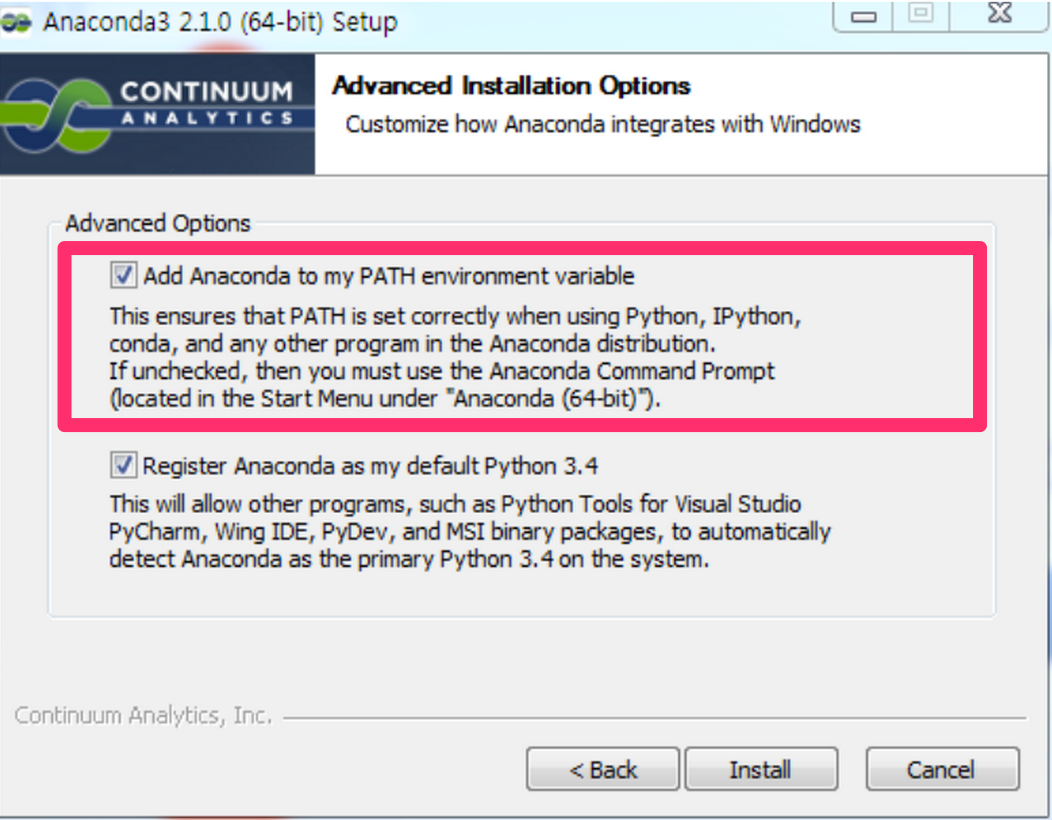Click the "Advanced Options" group label
Image resolution: width=1052 pixels, height=820 pixels.
pos(158,223)
